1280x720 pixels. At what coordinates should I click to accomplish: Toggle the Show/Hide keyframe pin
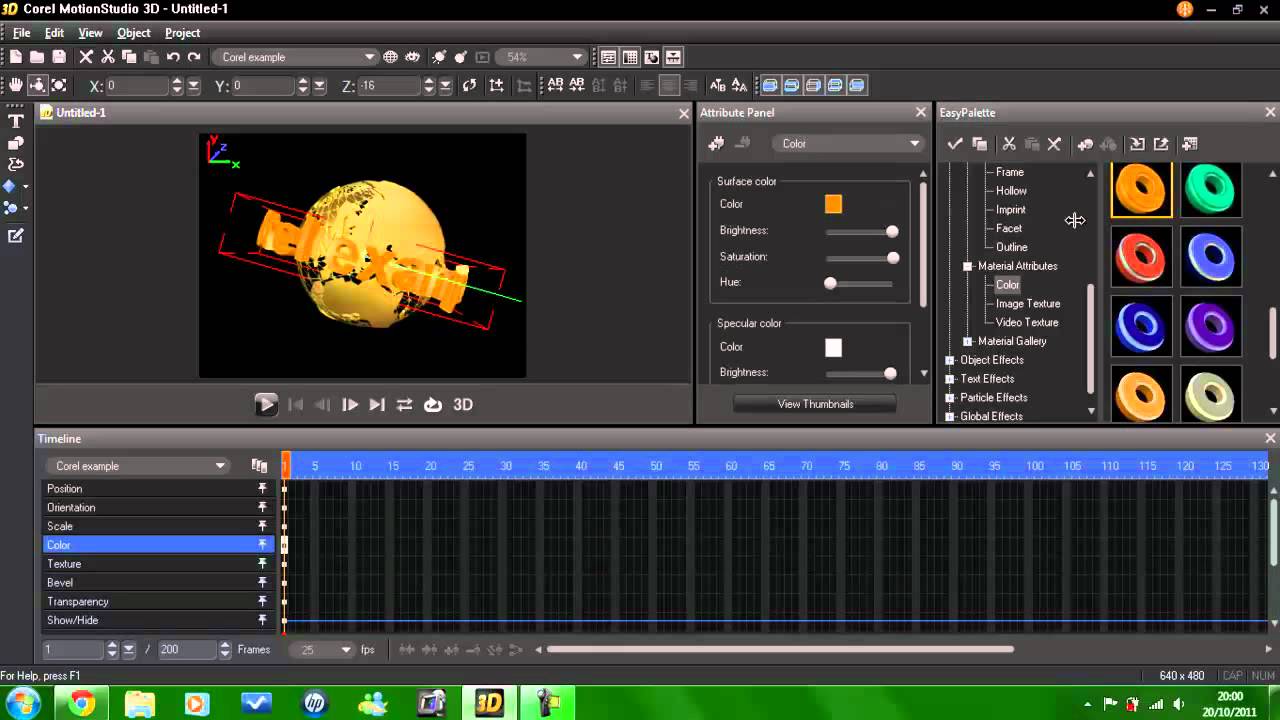pos(262,620)
